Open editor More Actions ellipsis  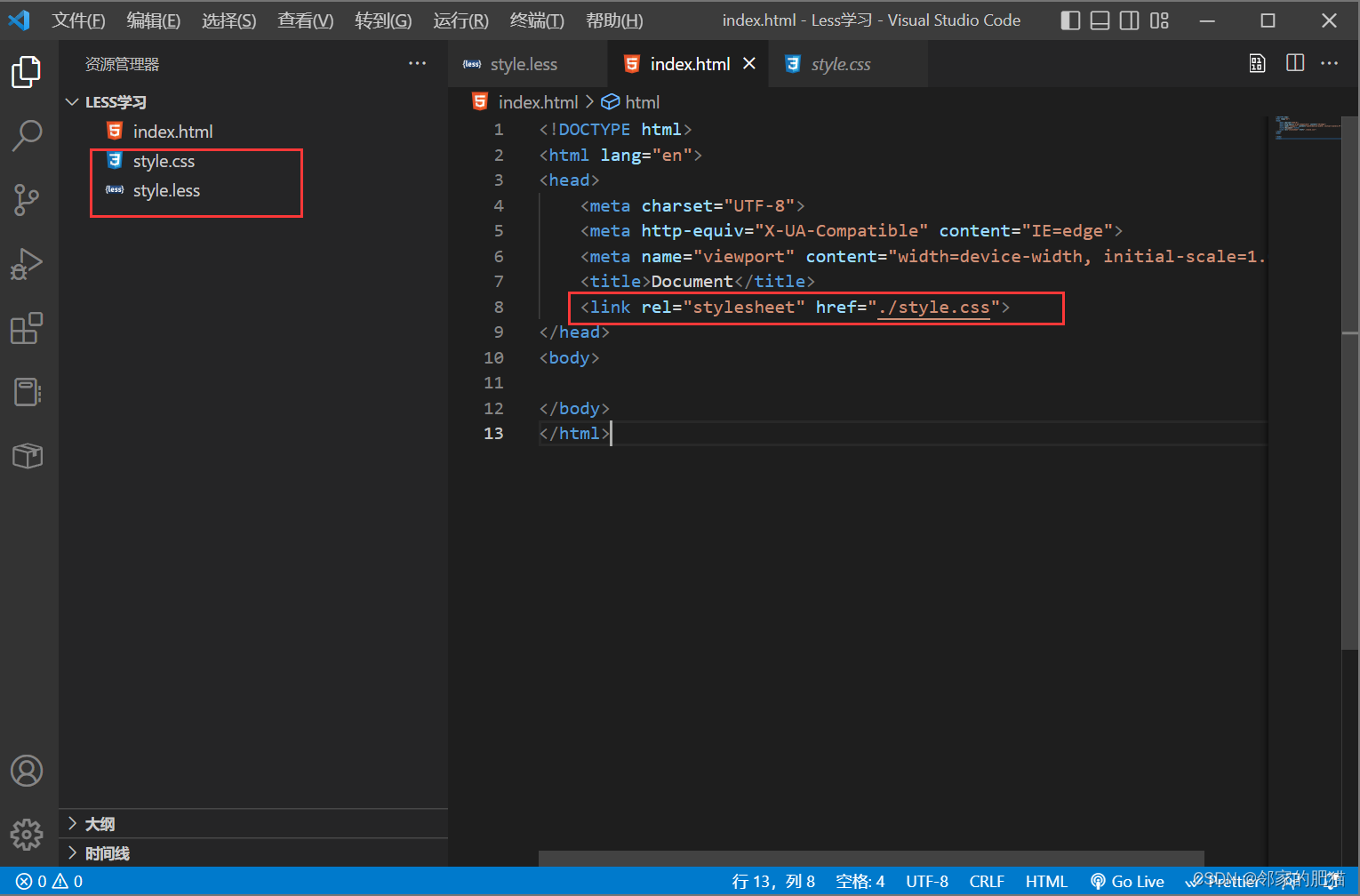coord(1330,63)
